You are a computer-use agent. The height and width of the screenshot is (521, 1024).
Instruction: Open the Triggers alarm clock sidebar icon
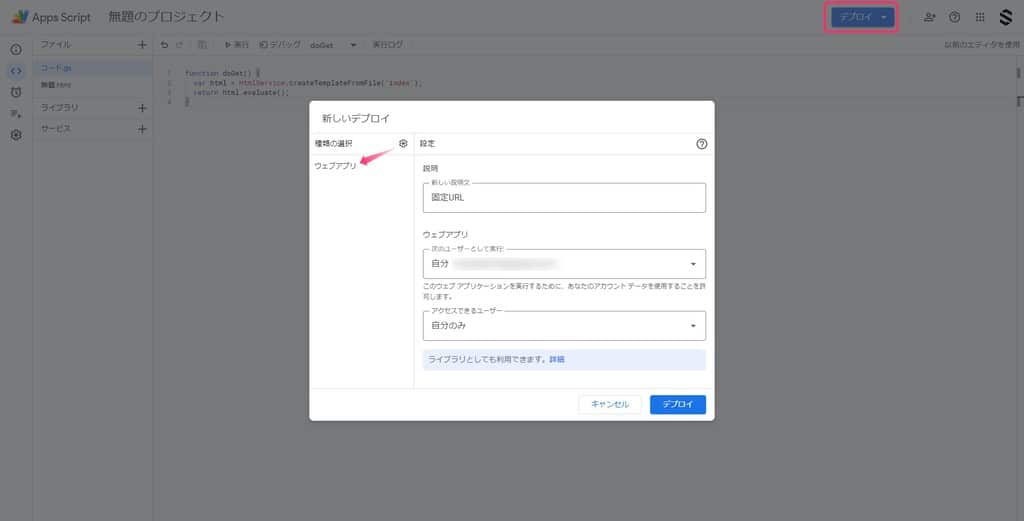16,92
